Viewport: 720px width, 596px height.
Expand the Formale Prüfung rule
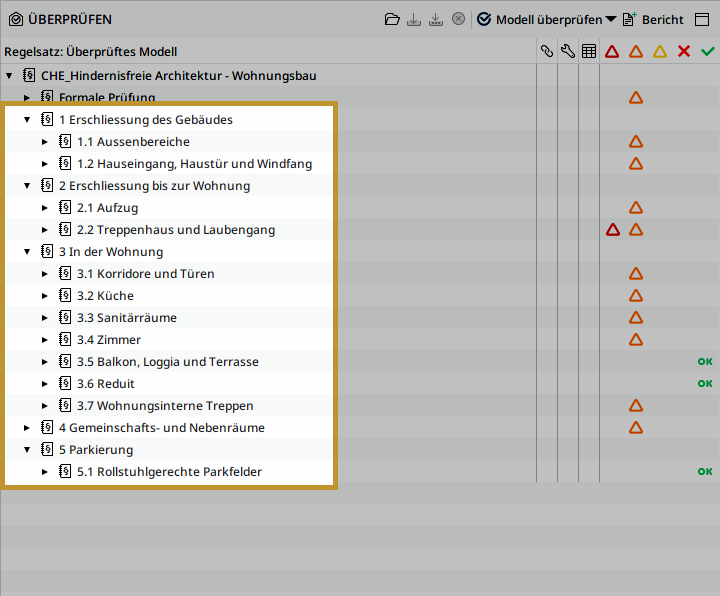(x=27, y=98)
